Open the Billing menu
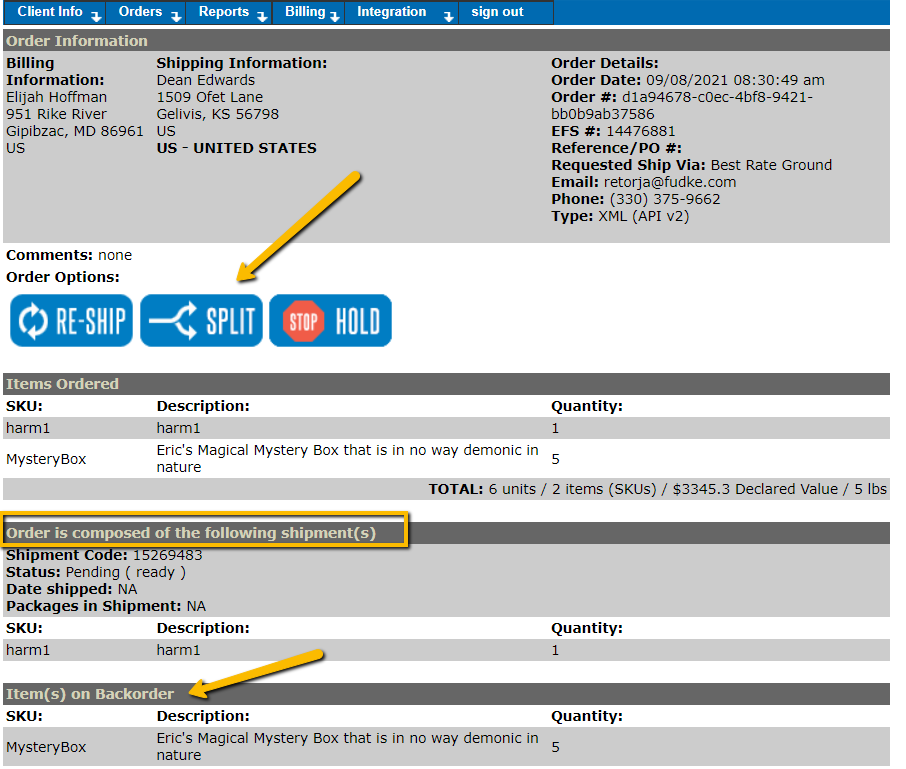 pyautogui.click(x=308, y=12)
